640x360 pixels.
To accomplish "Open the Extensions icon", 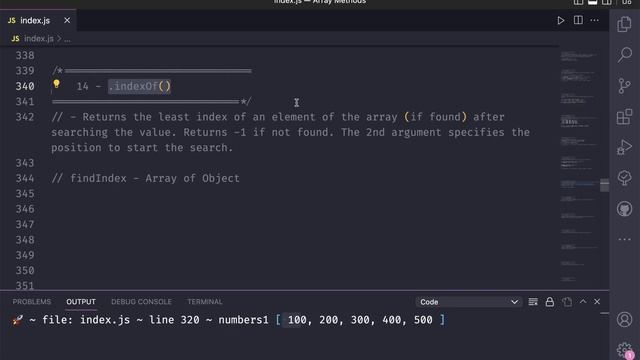I will point(624,117).
